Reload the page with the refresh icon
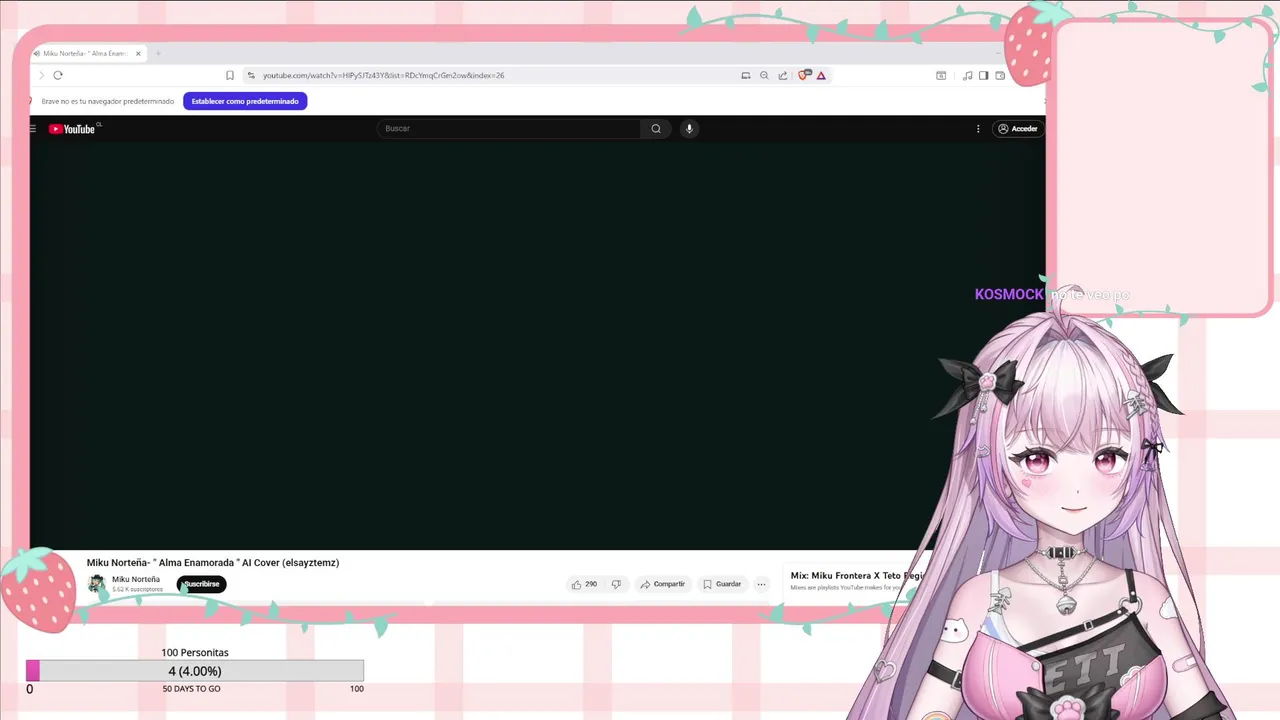Image resolution: width=1280 pixels, height=720 pixels. coord(58,75)
